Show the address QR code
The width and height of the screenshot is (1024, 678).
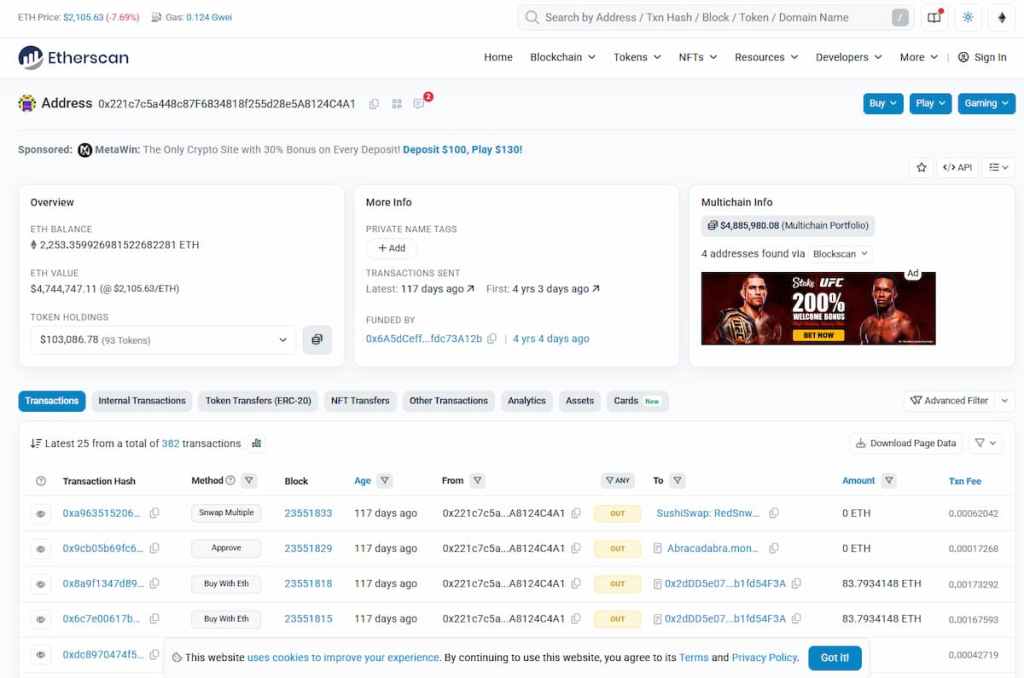point(396,103)
